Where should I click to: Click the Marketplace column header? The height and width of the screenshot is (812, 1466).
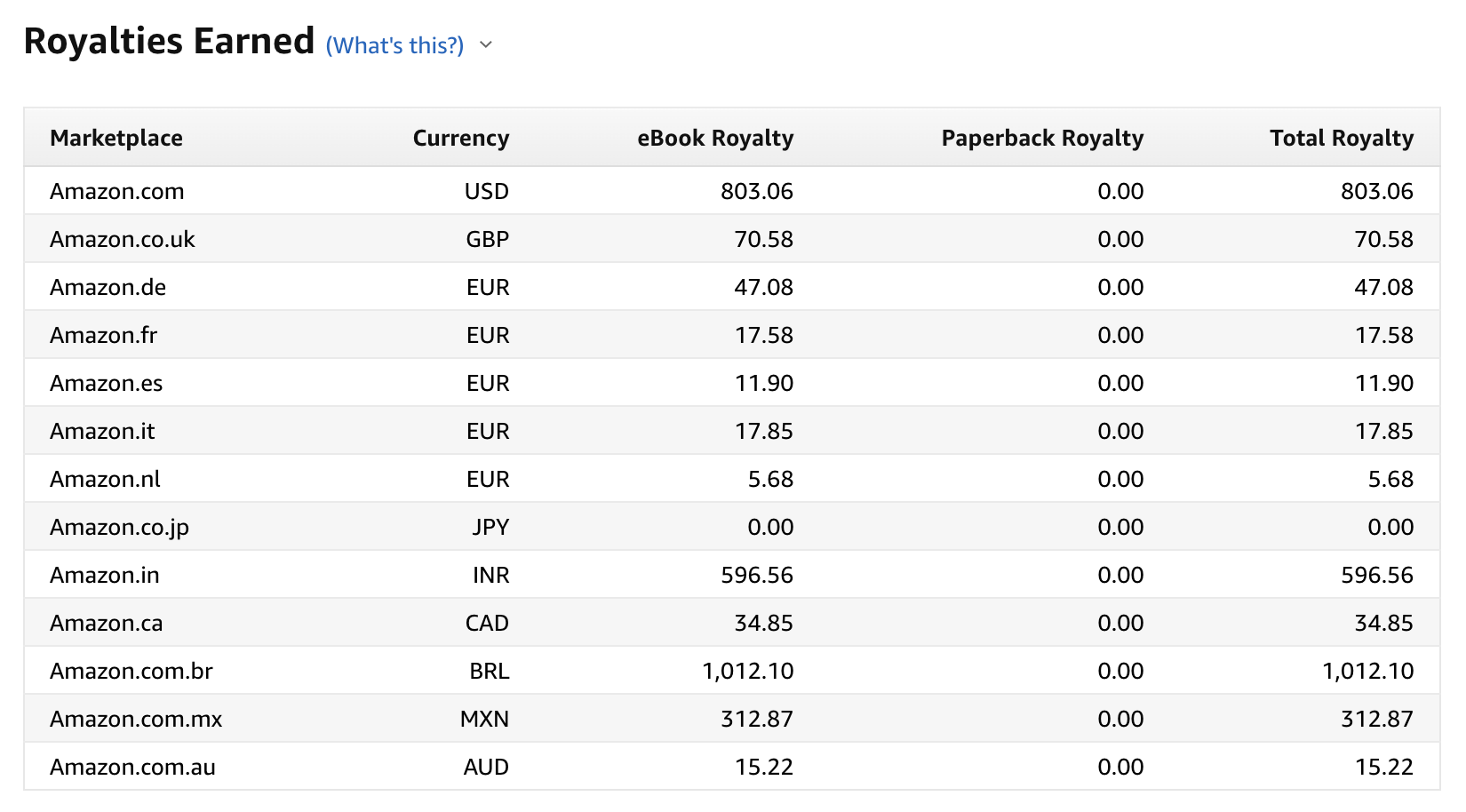[x=116, y=138]
